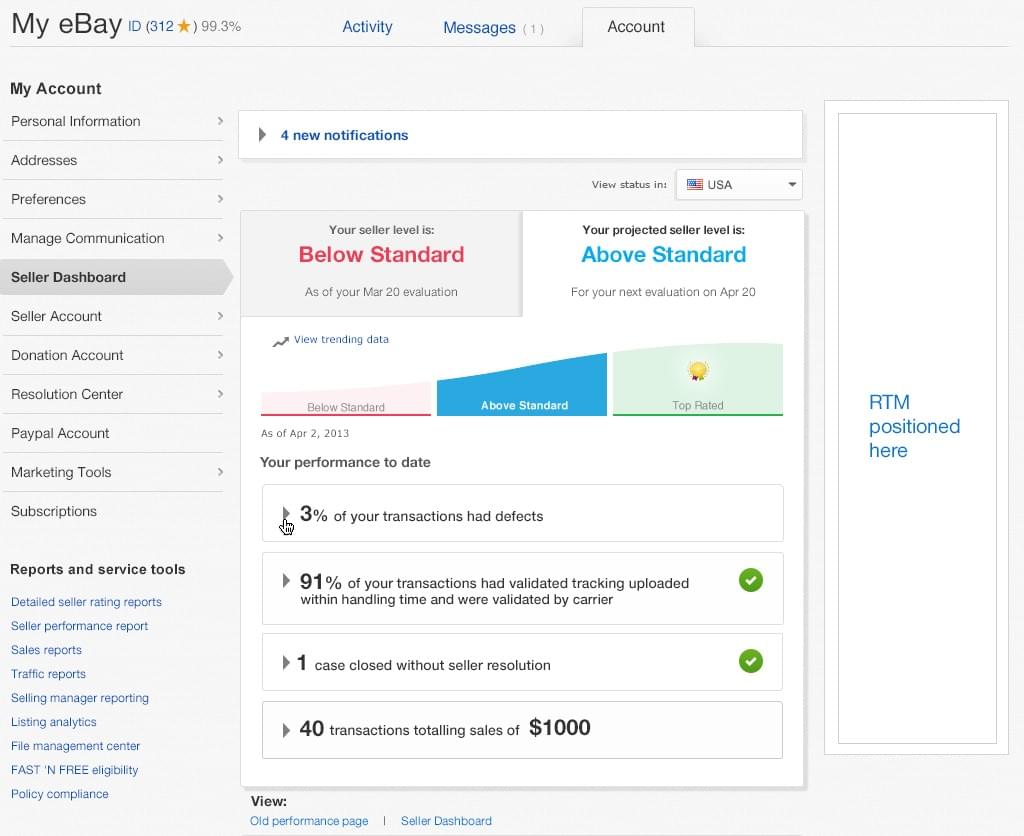Open Traffic reports link
This screenshot has width=1024, height=836.
48,674
